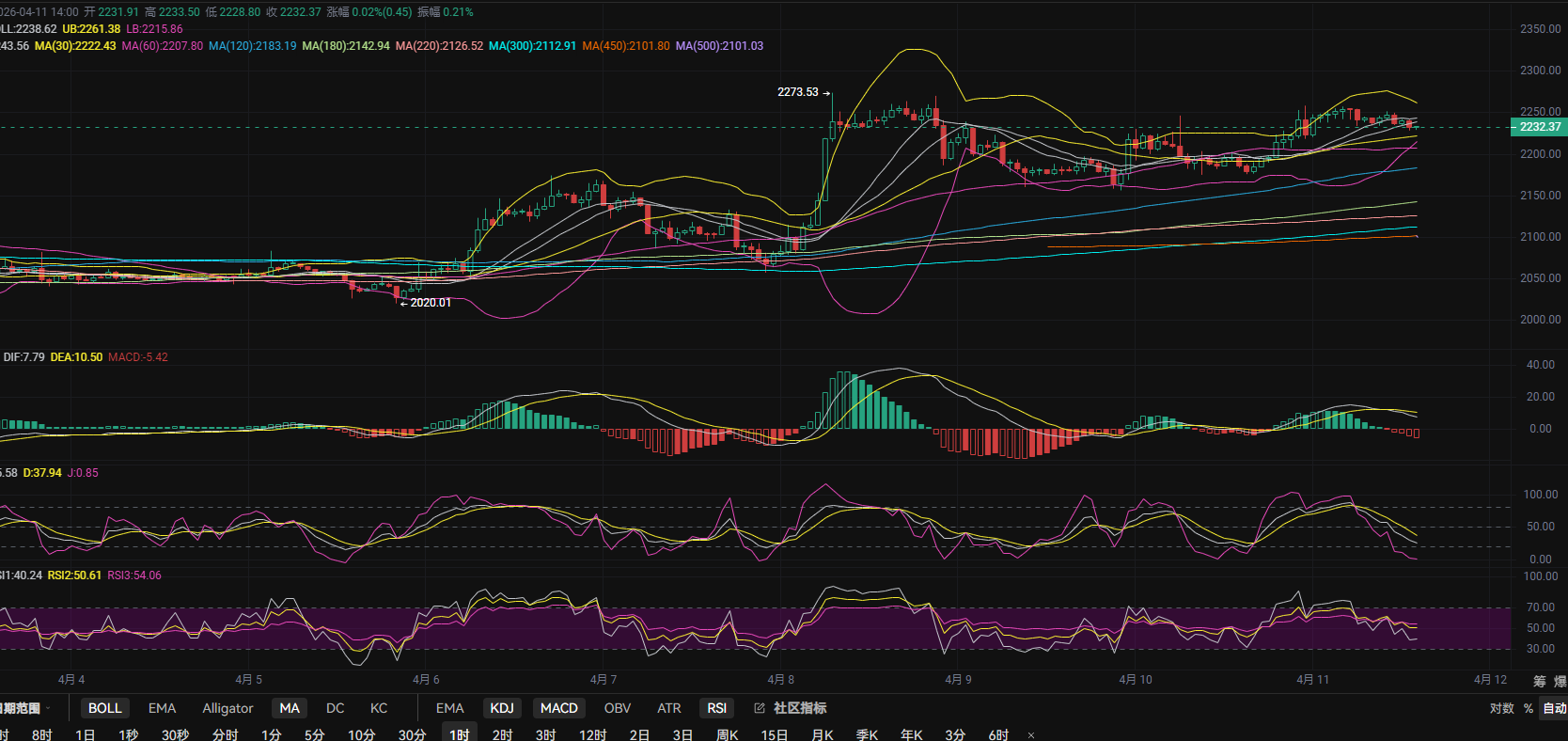Switch to the 12时 timeframe
This screenshot has width=1568, height=741.
click(592, 734)
